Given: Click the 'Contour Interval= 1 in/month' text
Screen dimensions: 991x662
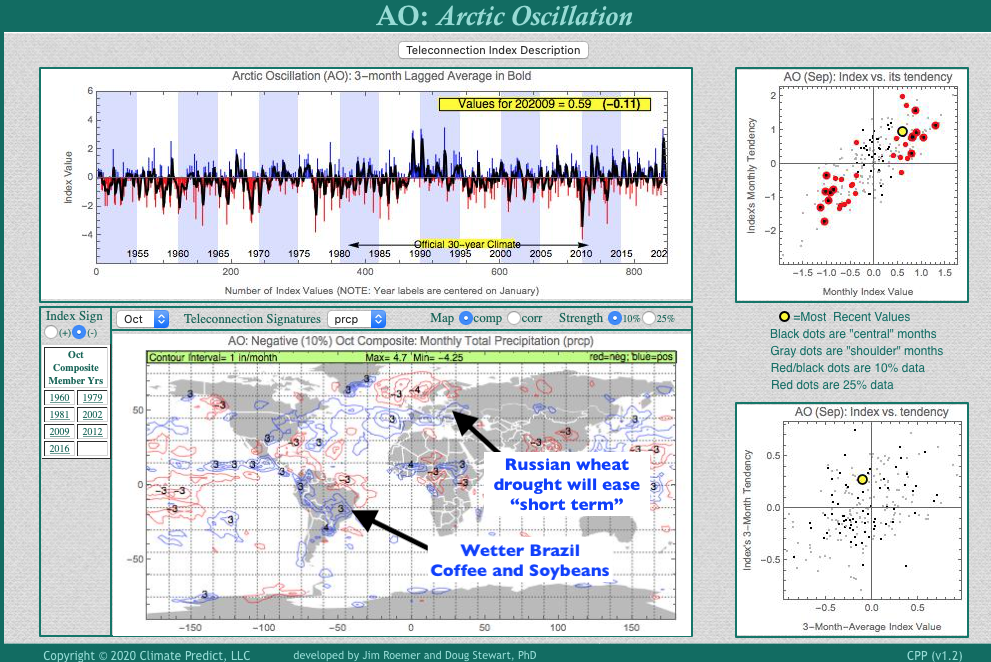Looking at the screenshot, I should tap(213, 357).
